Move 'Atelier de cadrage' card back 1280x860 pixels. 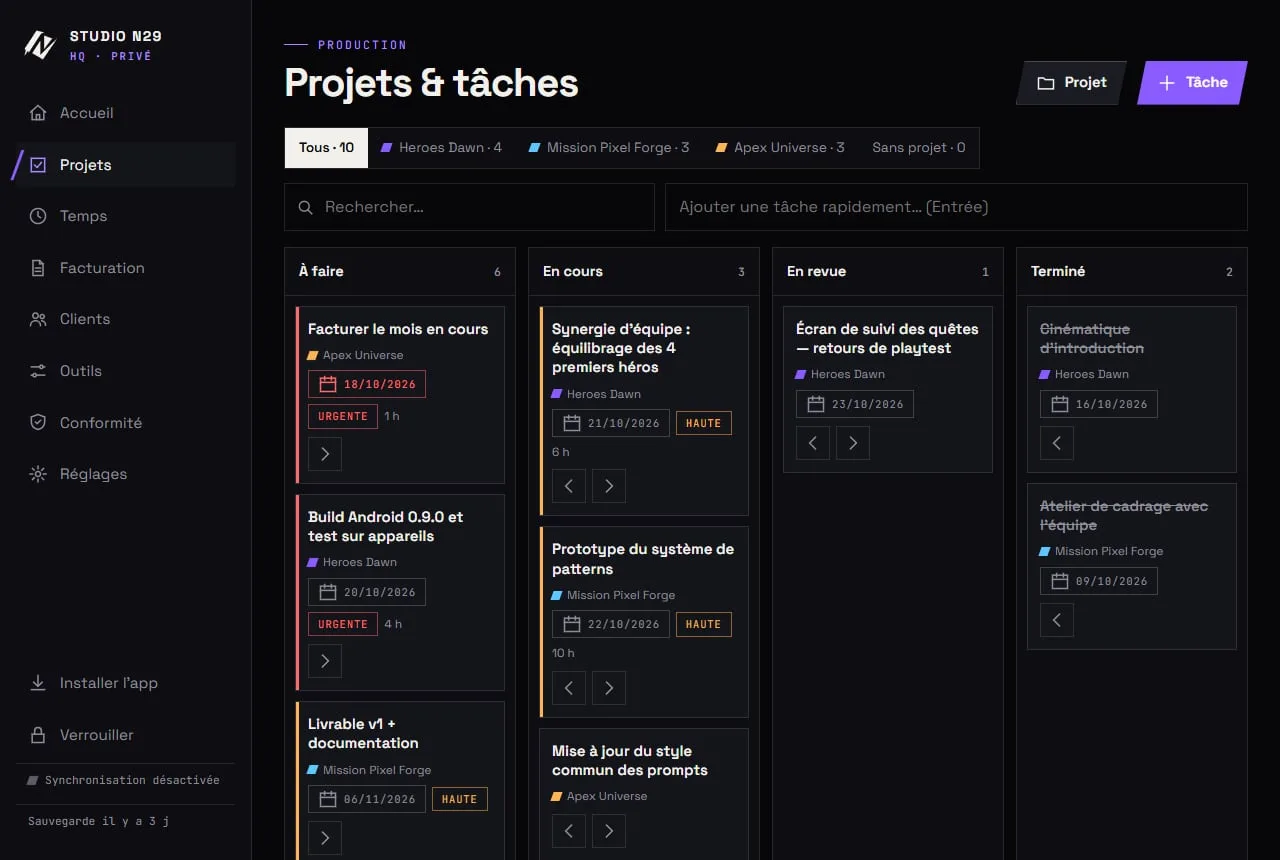[1057, 620]
